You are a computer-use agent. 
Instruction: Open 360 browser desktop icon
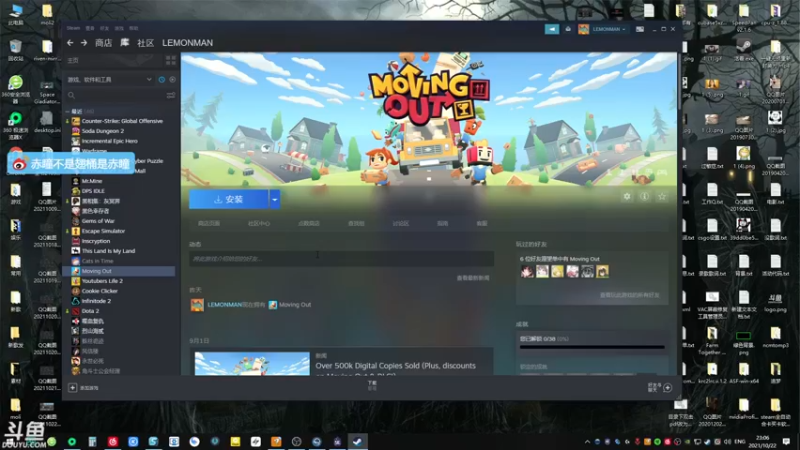point(15,88)
